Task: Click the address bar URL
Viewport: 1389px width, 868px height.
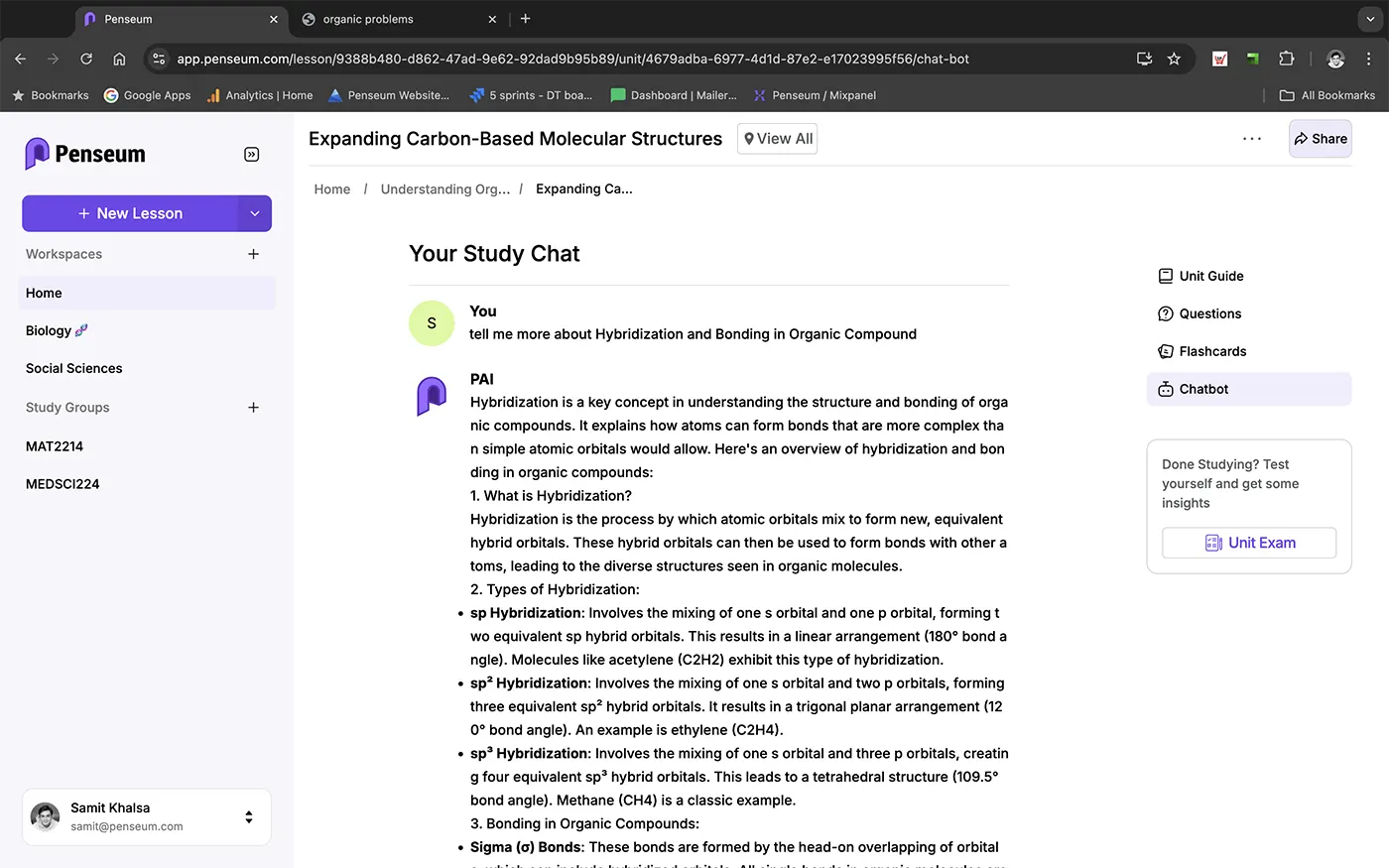Action: [572, 59]
